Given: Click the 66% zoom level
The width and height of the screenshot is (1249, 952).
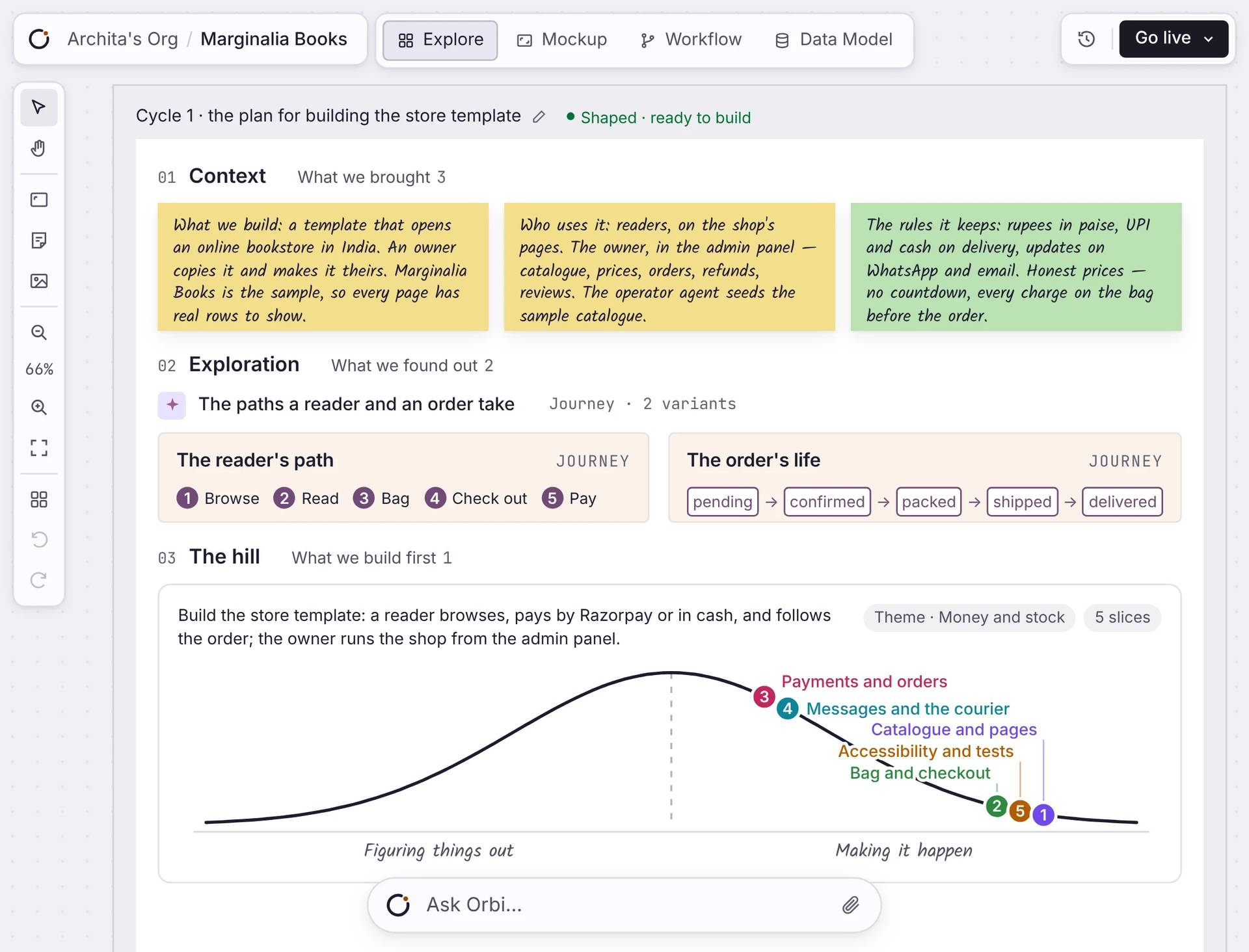Looking at the screenshot, I should click(39, 369).
